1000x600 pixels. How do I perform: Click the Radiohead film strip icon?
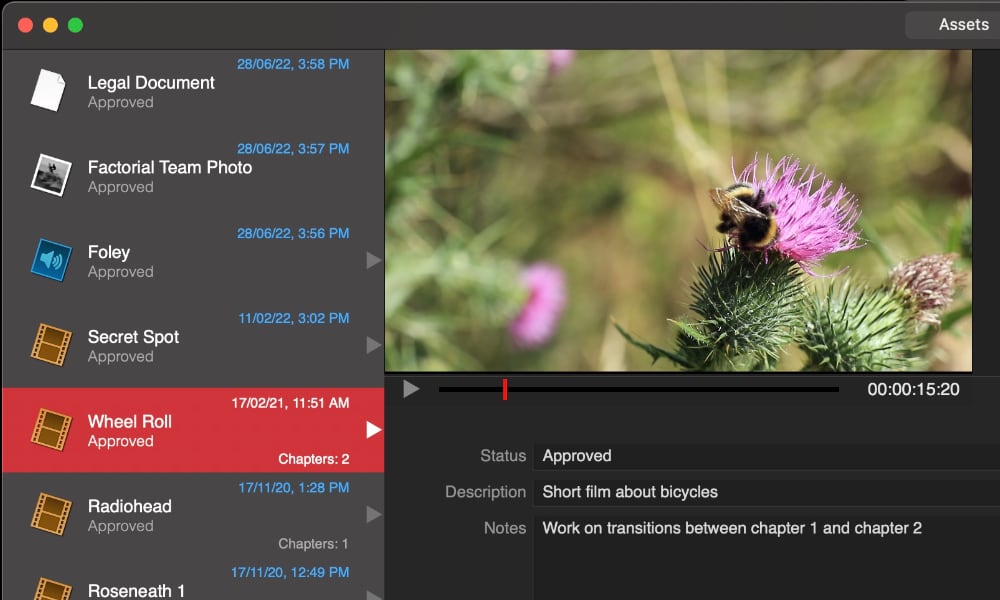click(51, 514)
